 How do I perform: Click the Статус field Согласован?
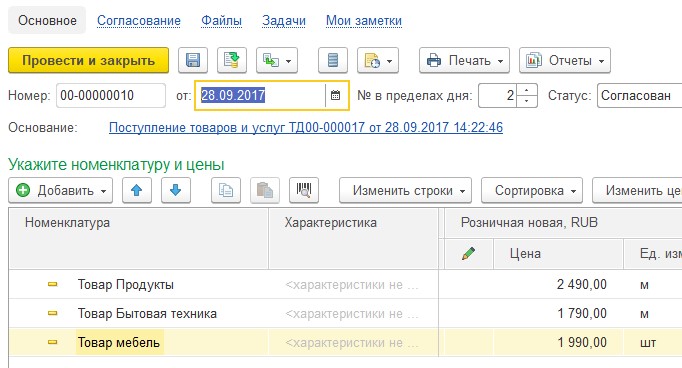tap(639, 95)
